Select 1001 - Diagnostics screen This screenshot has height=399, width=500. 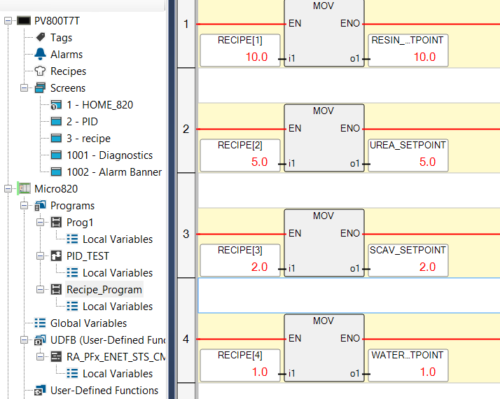point(110,155)
